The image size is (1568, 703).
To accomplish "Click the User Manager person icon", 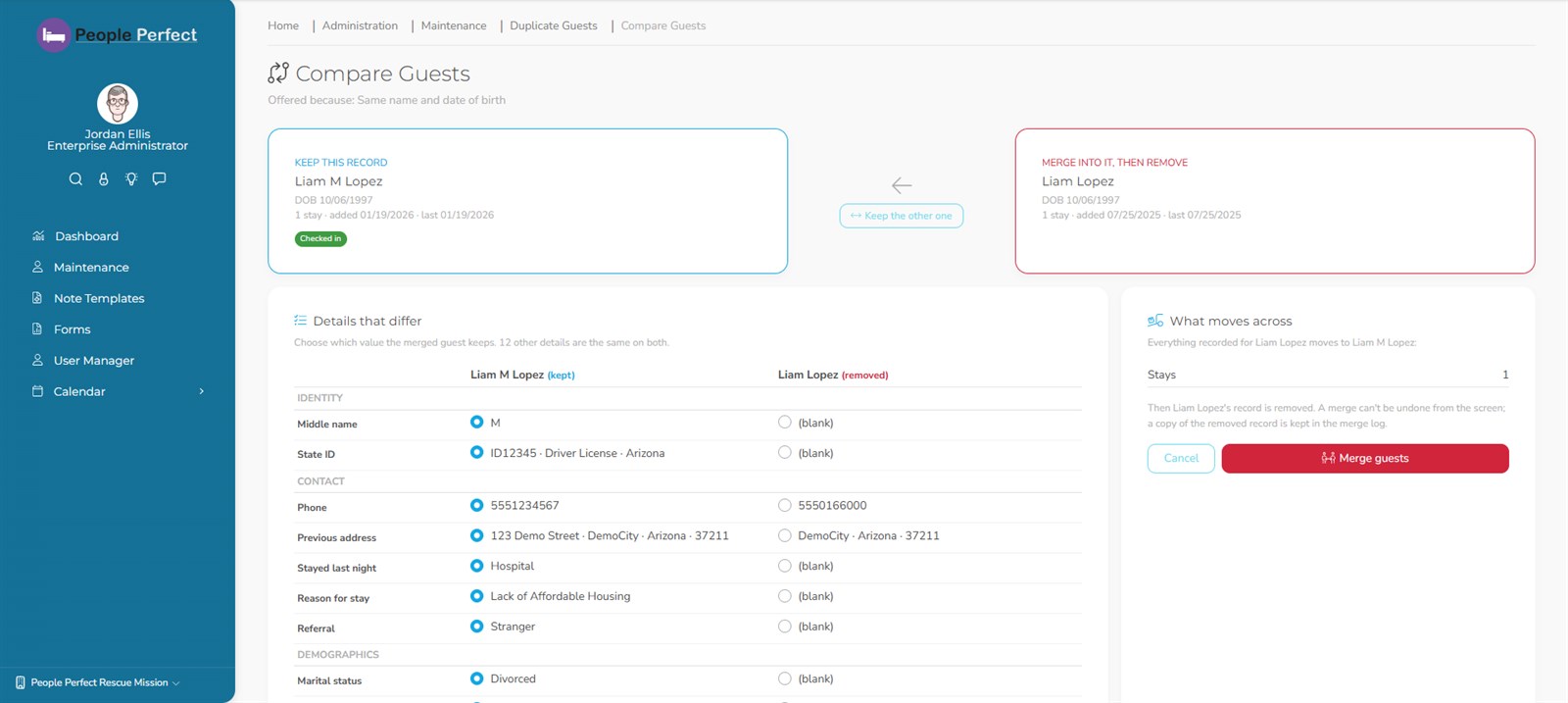I will (x=38, y=360).
